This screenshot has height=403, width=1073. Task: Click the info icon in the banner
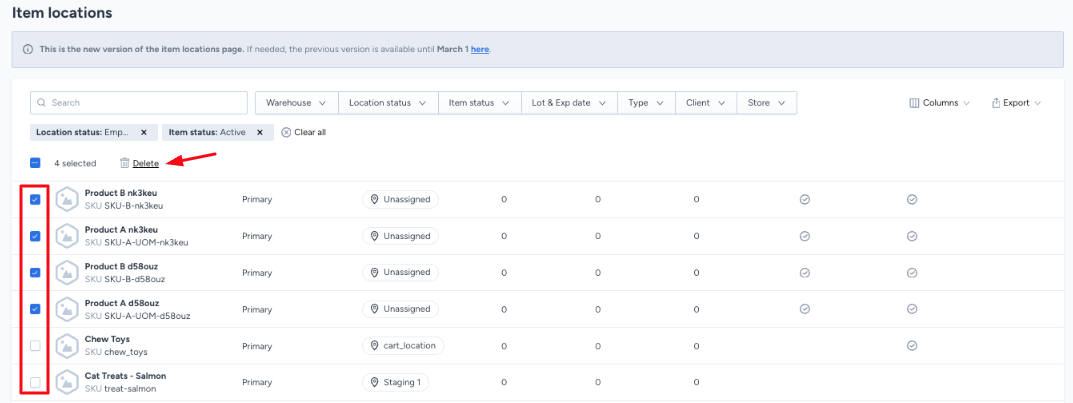point(28,49)
